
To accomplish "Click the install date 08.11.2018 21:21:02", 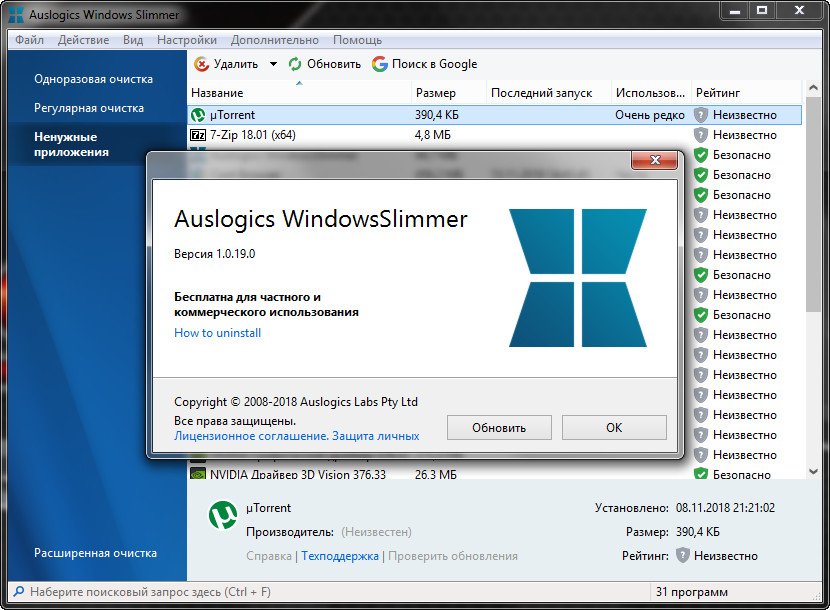I will tap(725, 508).
